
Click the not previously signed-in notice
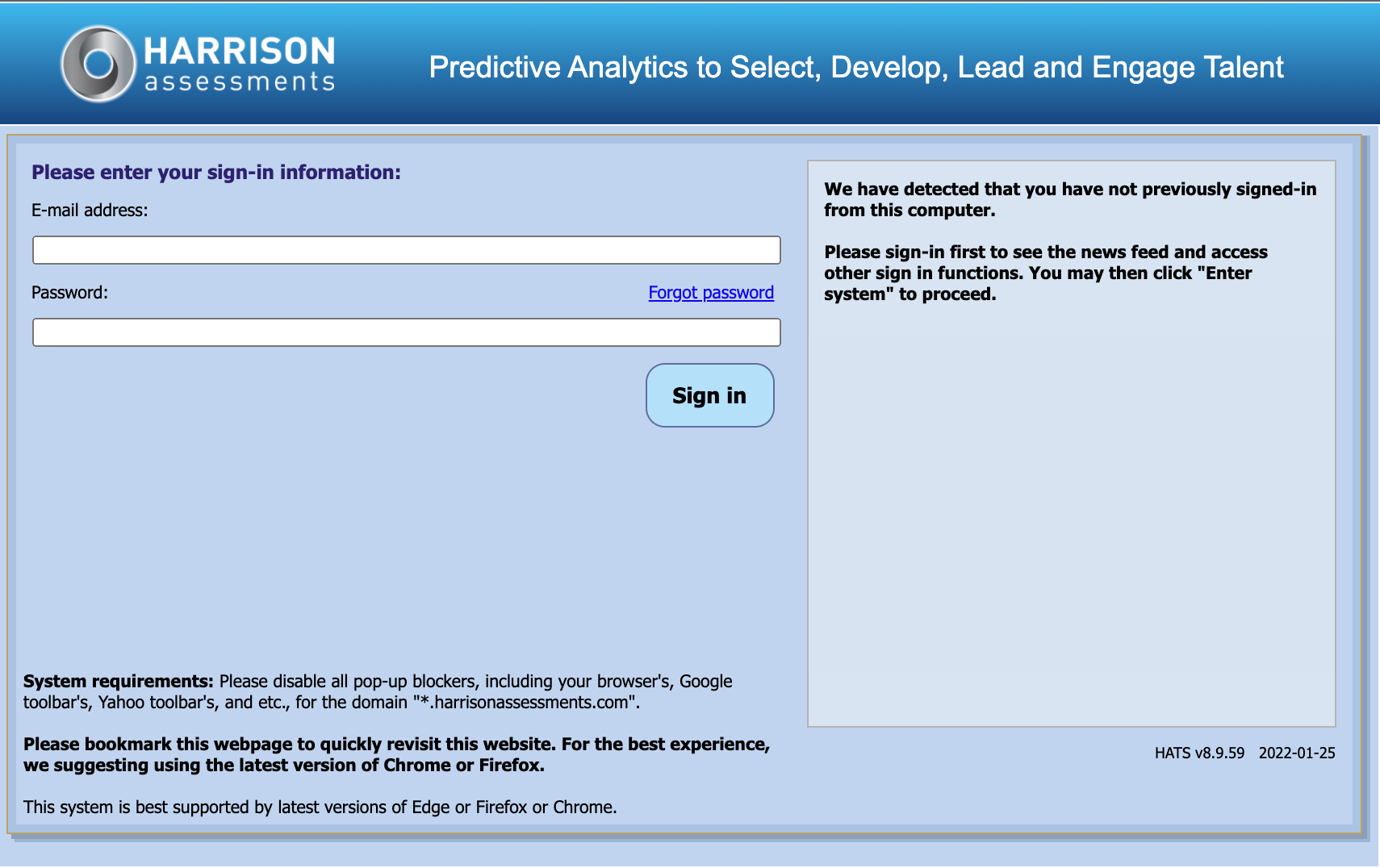pos(1069,199)
